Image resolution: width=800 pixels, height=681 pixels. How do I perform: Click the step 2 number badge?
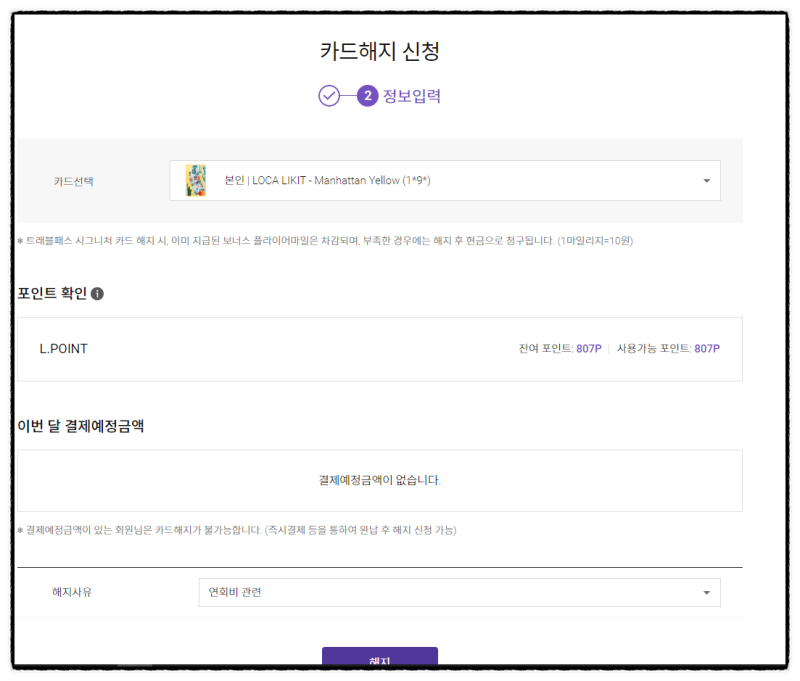367,95
